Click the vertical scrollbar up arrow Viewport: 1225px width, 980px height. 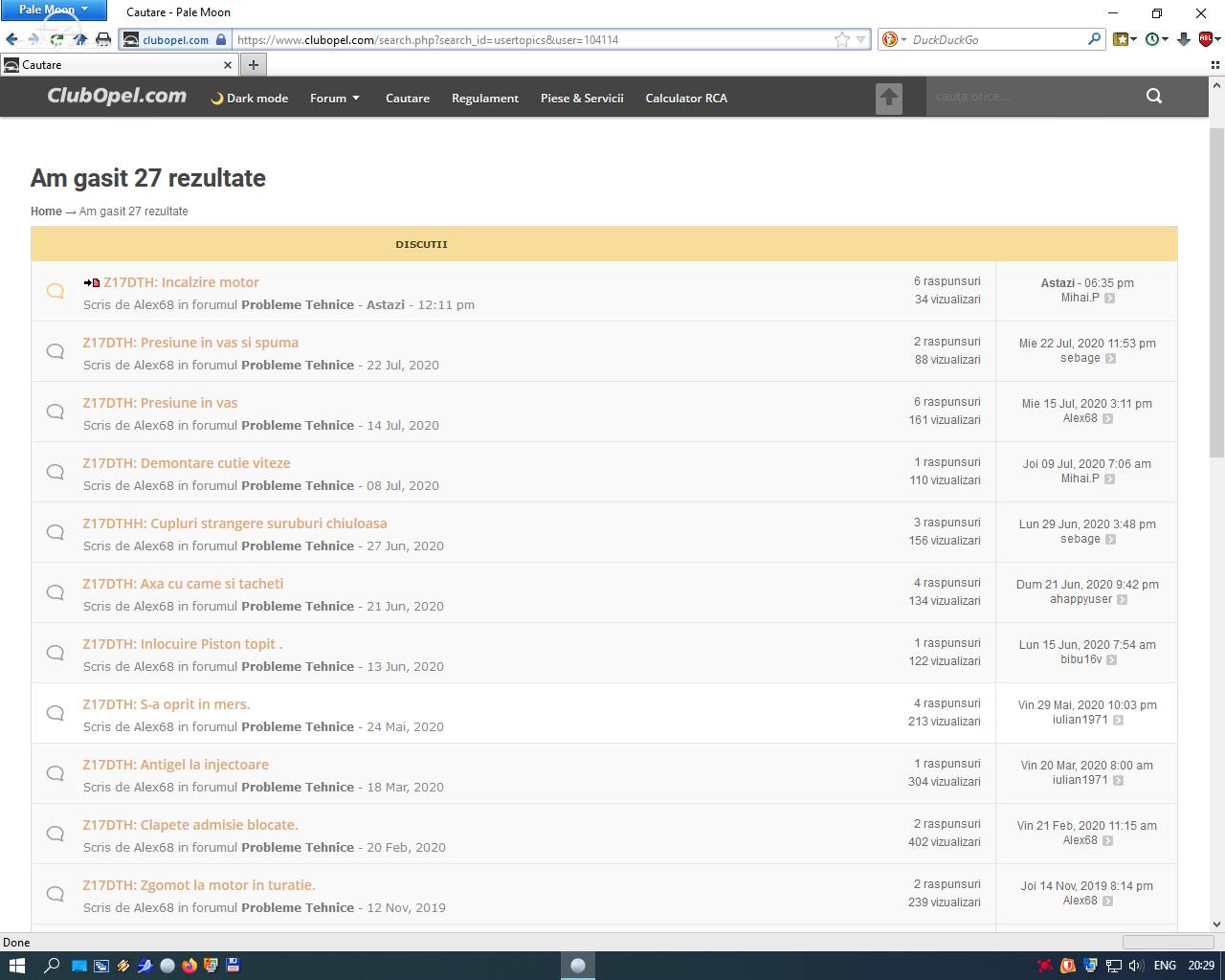pos(1216,83)
